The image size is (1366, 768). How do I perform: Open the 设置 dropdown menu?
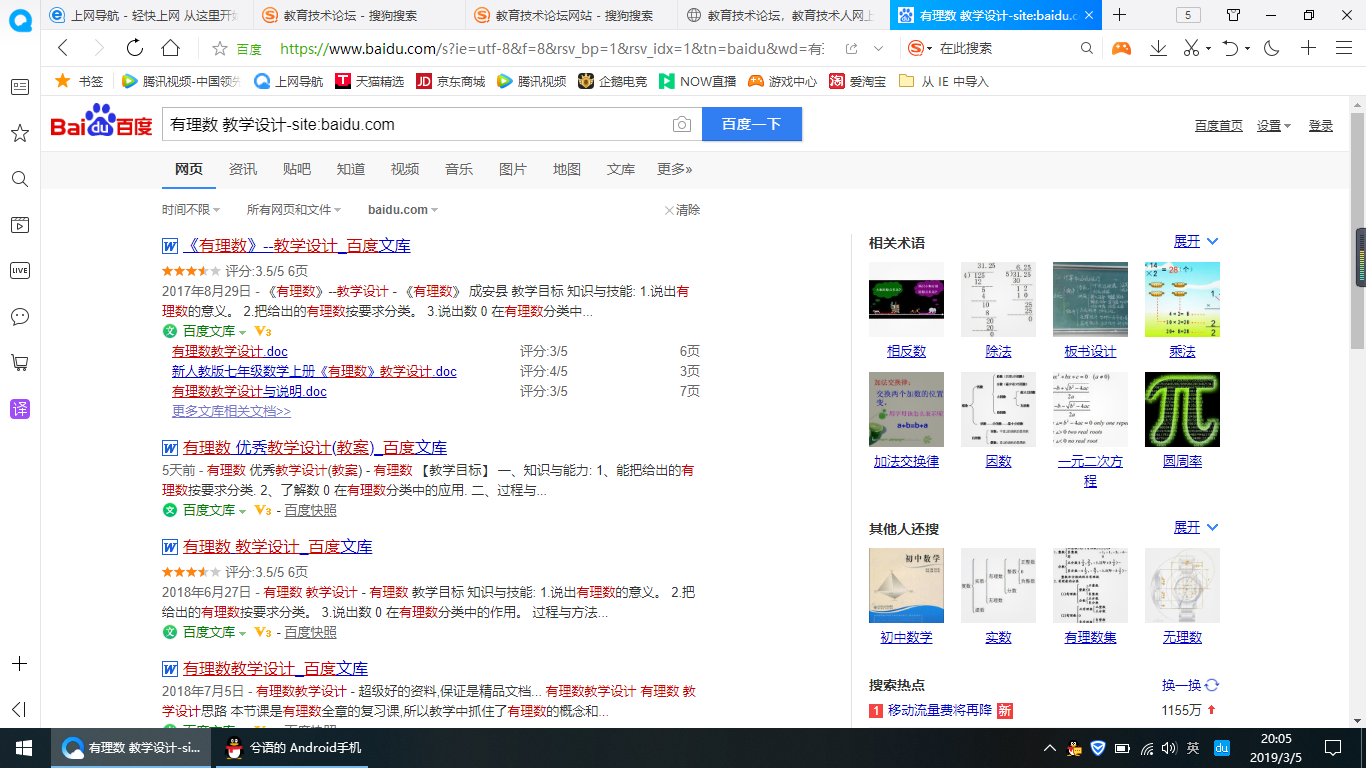tap(1274, 125)
